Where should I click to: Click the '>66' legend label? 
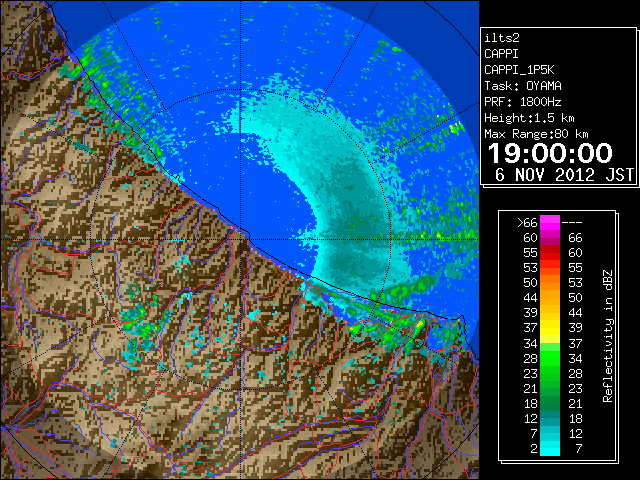coord(527,223)
